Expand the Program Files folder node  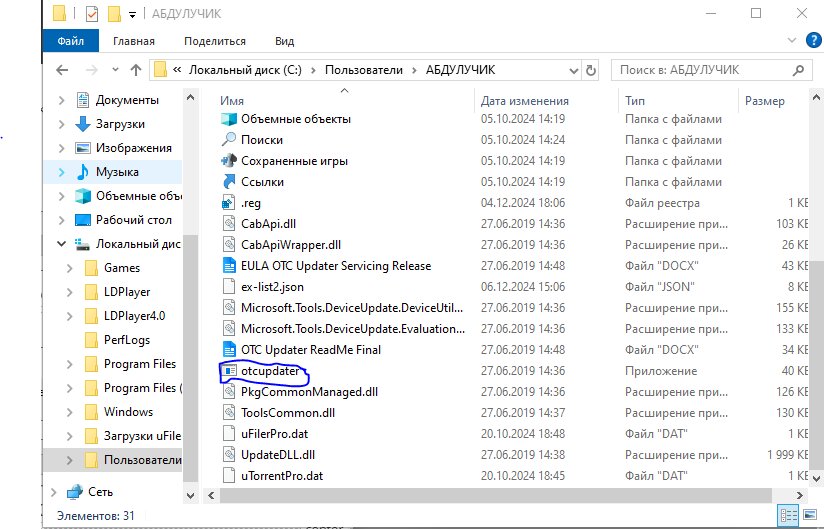[x=69, y=364]
